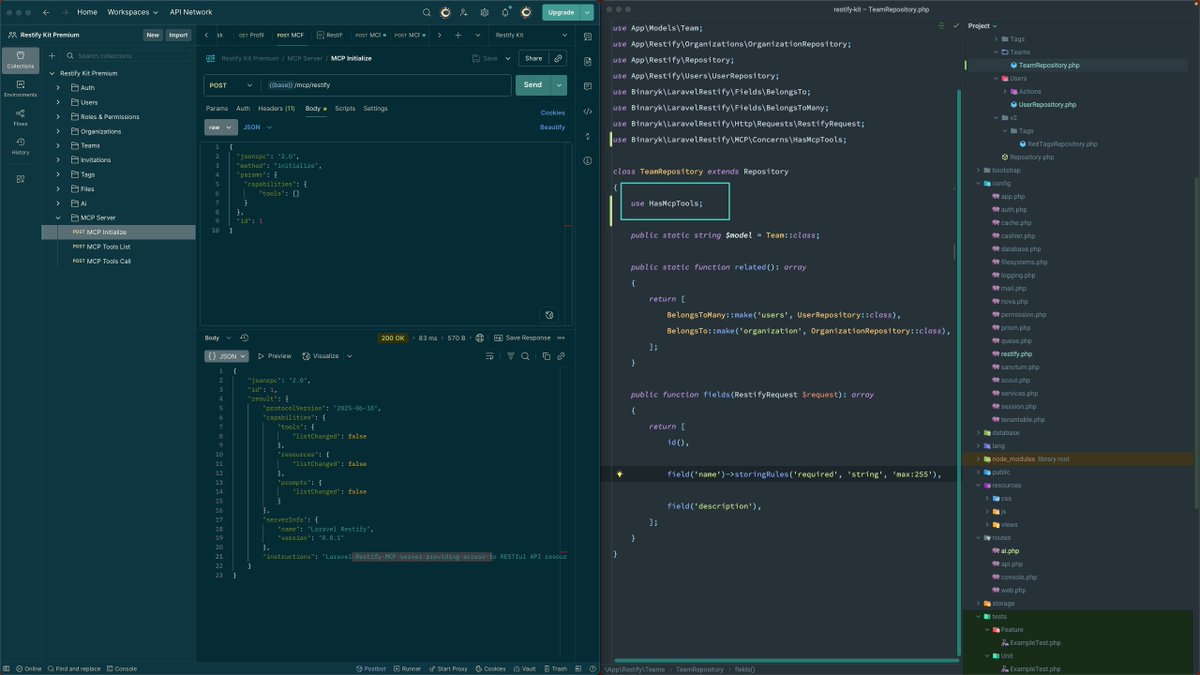
Task: Expand the Roles & Permissions folder
Action: [x=58, y=116]
